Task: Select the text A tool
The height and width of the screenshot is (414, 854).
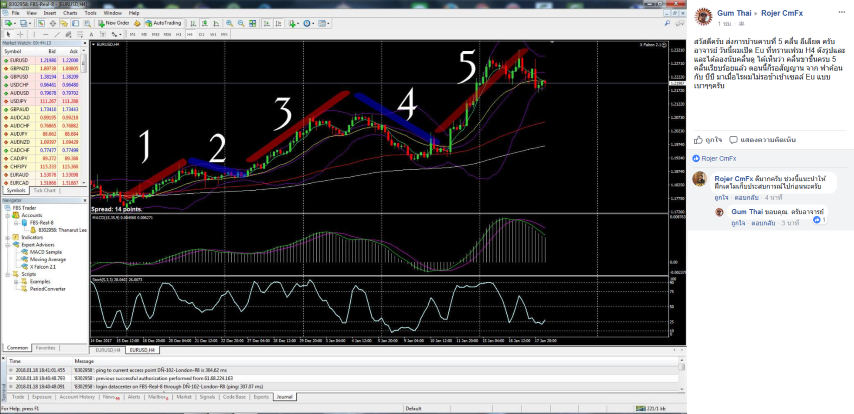Action: (x=92, y=34)
